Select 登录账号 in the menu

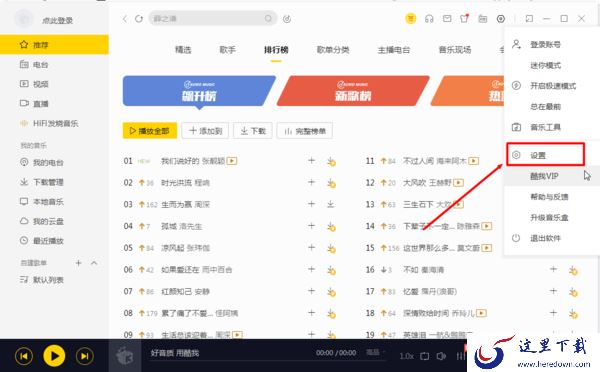coord(545,45)
